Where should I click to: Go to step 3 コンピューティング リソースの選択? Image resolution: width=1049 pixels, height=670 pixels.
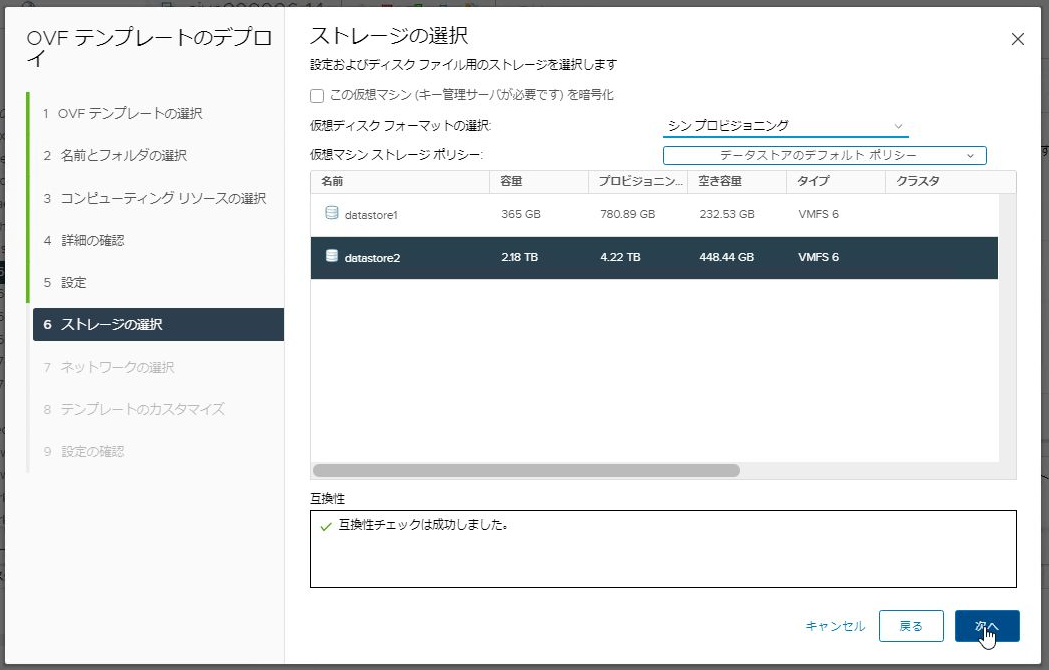[155, 199]
